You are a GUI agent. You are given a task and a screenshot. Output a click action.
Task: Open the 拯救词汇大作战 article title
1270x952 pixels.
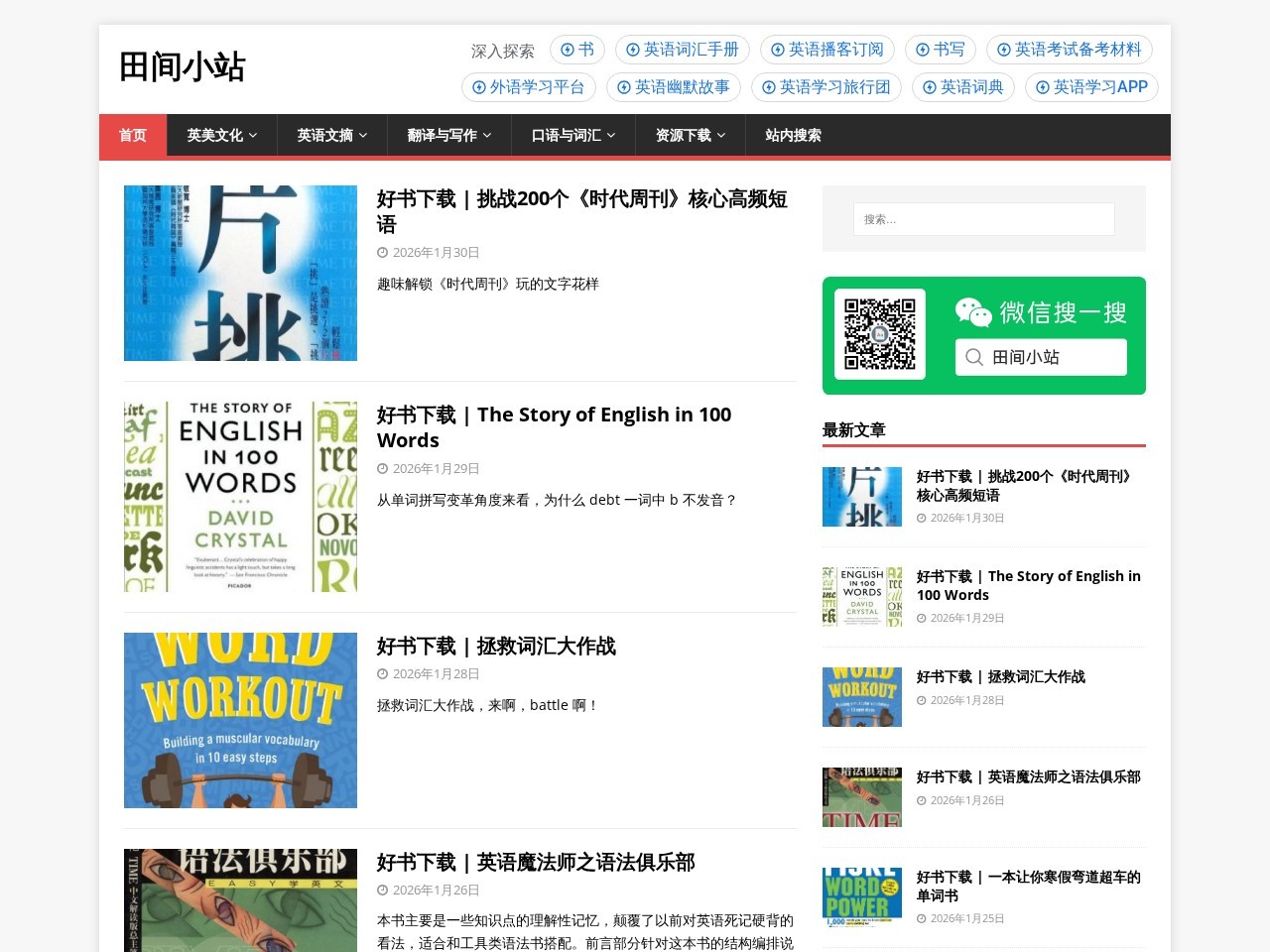(496, 646)
